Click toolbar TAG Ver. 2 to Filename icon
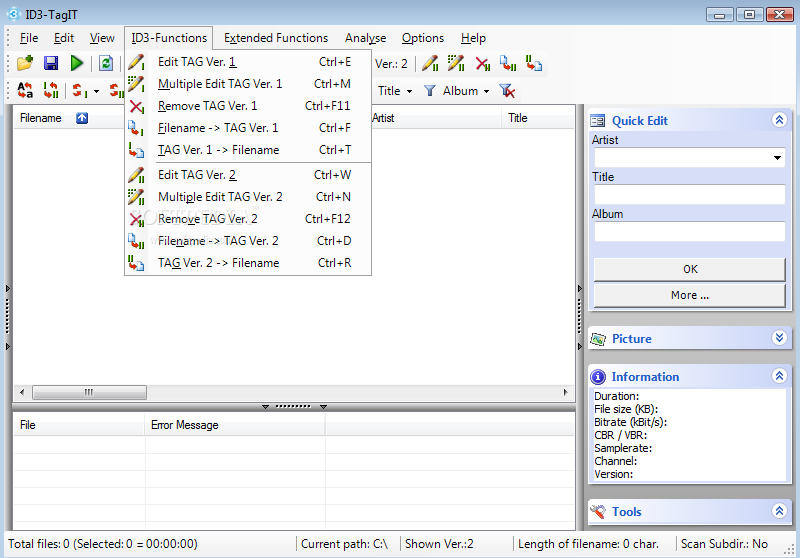Viewport: 800px width, 558px height. [x=534, y=64]
